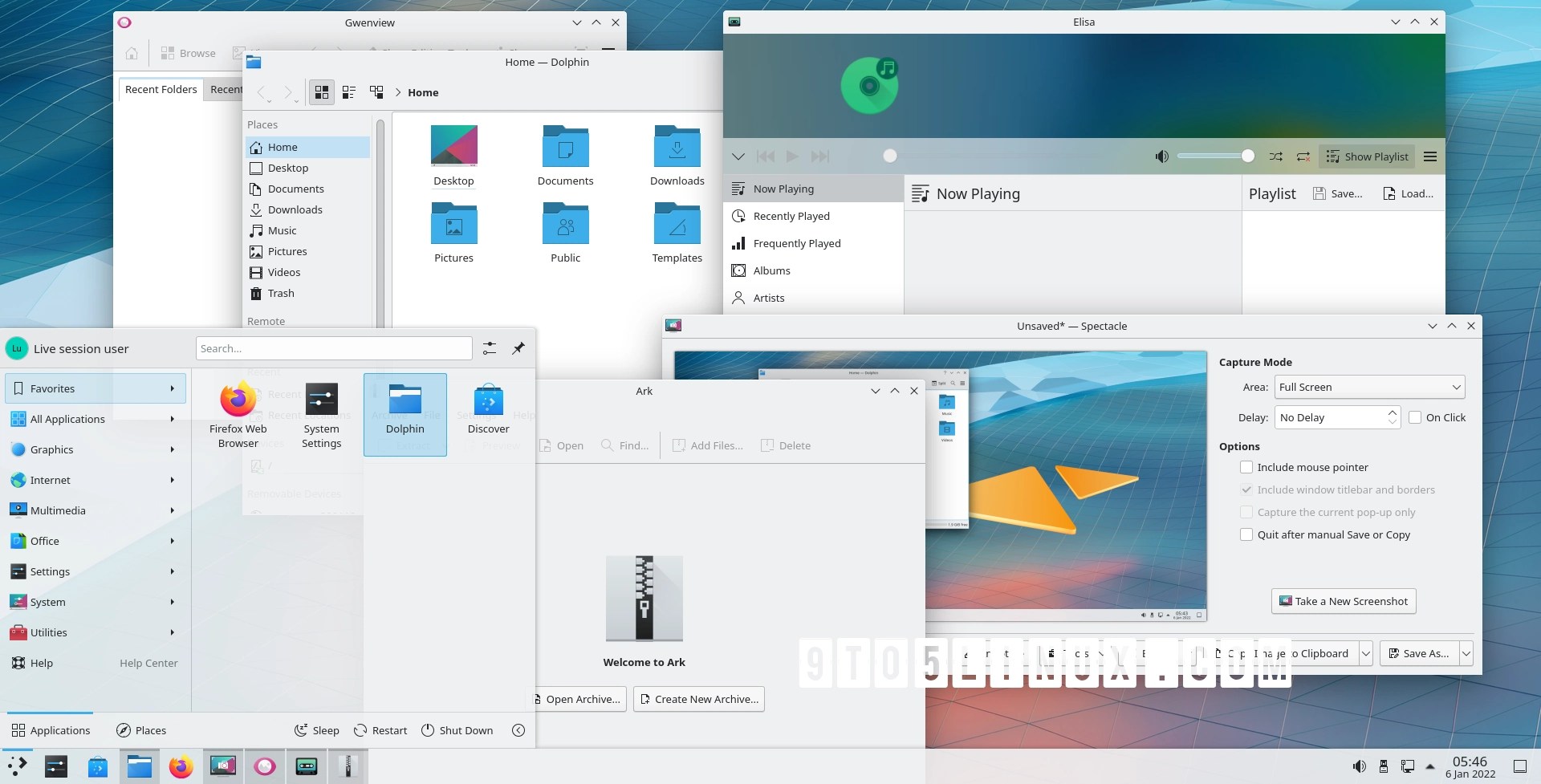This screenshot has width=1541, height=784.
Task: Switch Dolphin to details view mode
Action: [376, 92]
